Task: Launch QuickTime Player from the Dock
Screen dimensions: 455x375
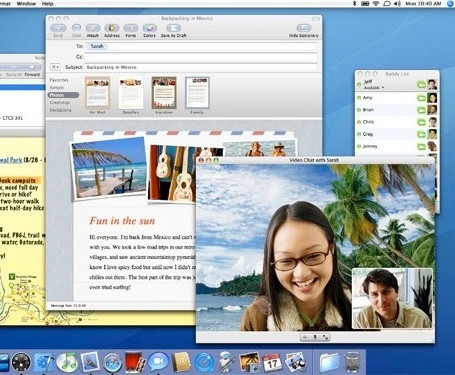Action: tap(204, 363)
